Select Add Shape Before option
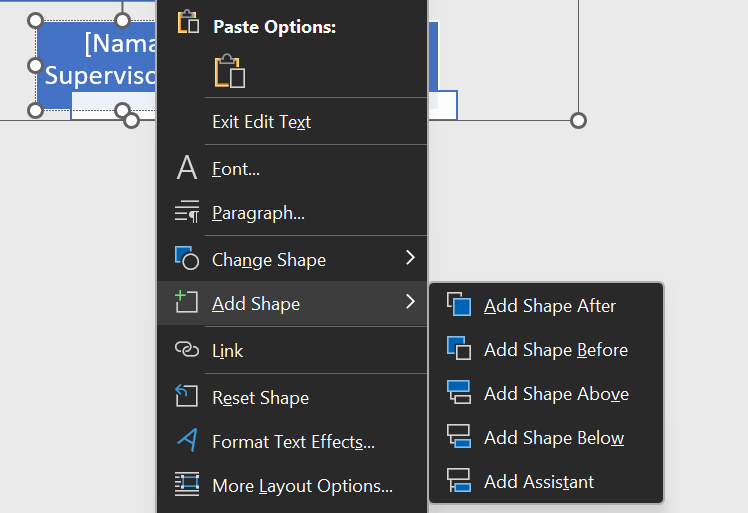 (x=555, y=350)
